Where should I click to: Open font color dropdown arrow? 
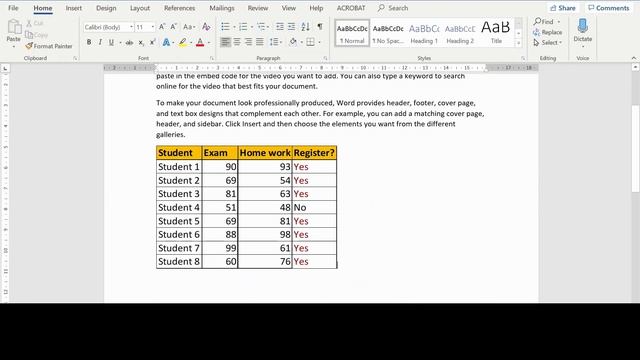tap(209, 42)
